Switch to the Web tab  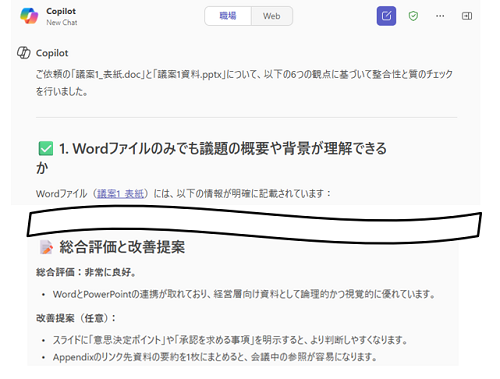pyautogui.click(x=272, y=16)
